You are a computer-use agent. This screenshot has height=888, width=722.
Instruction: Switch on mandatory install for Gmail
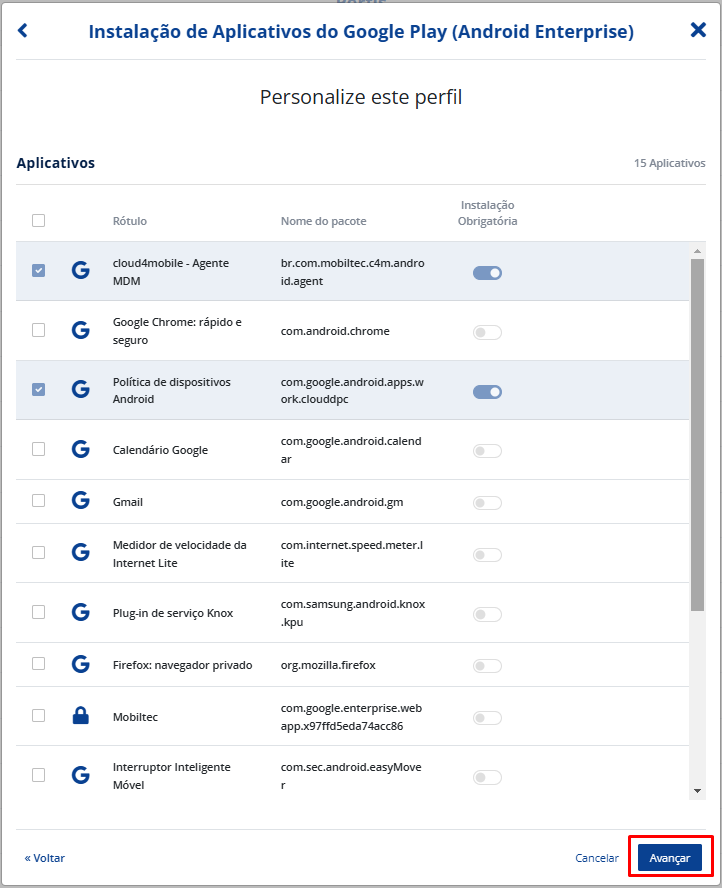pyautogui.click(x=488, y=503)
